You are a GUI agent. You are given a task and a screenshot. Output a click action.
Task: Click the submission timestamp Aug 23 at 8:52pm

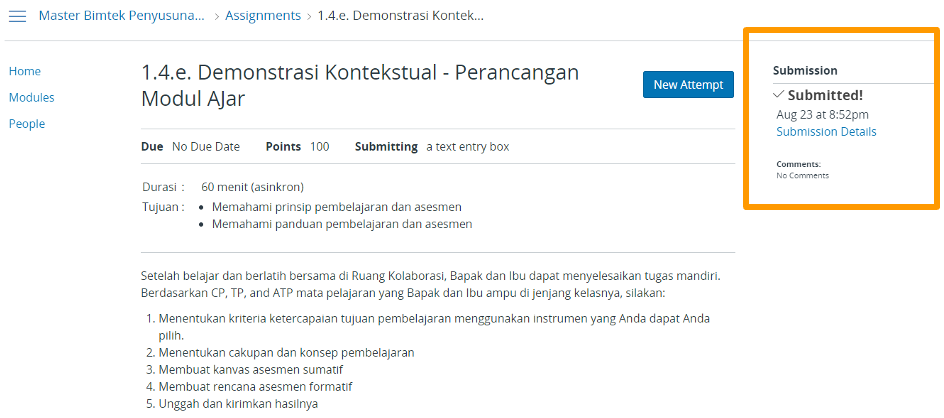[824, 114]
